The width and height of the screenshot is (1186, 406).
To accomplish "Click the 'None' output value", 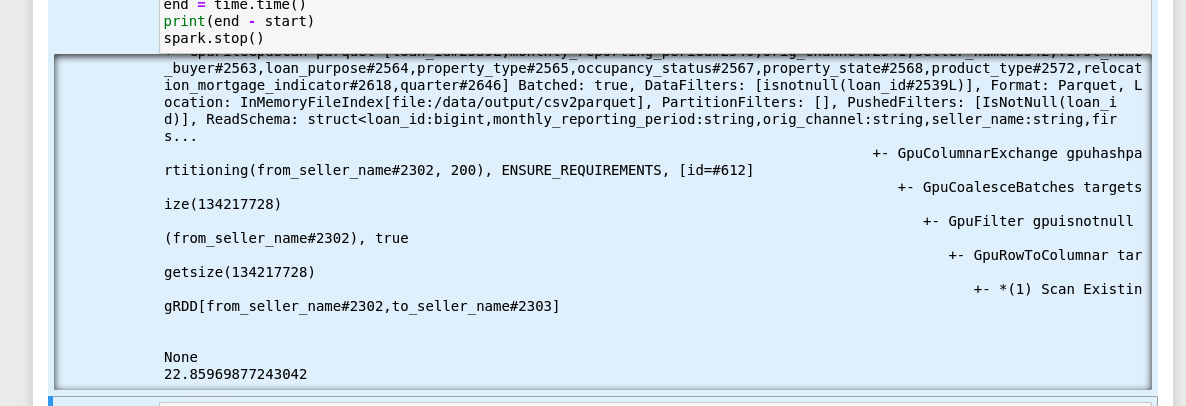I will pos(181,357).
